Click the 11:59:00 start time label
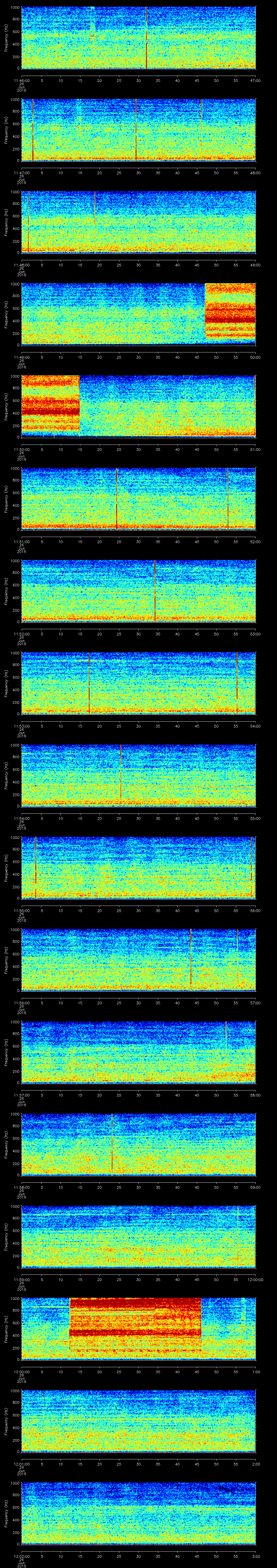277x1568 pixels. tap(21, 1279)
